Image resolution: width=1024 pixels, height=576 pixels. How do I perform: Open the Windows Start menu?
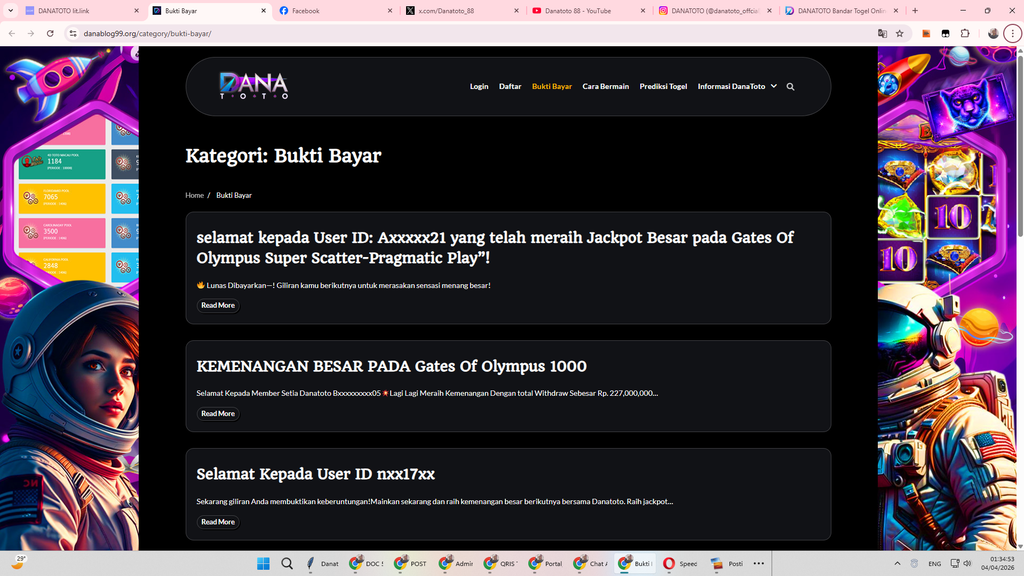(x=263, y=564)
